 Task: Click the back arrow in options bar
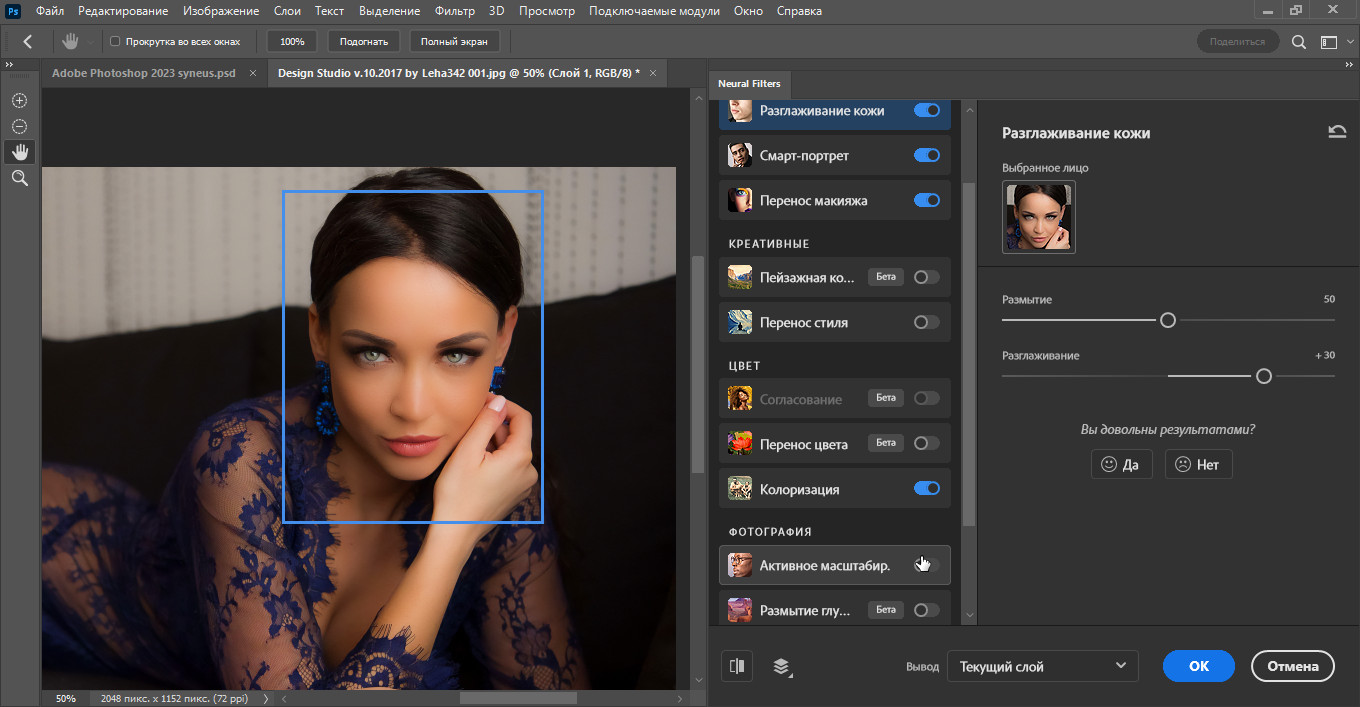point(27,42)
